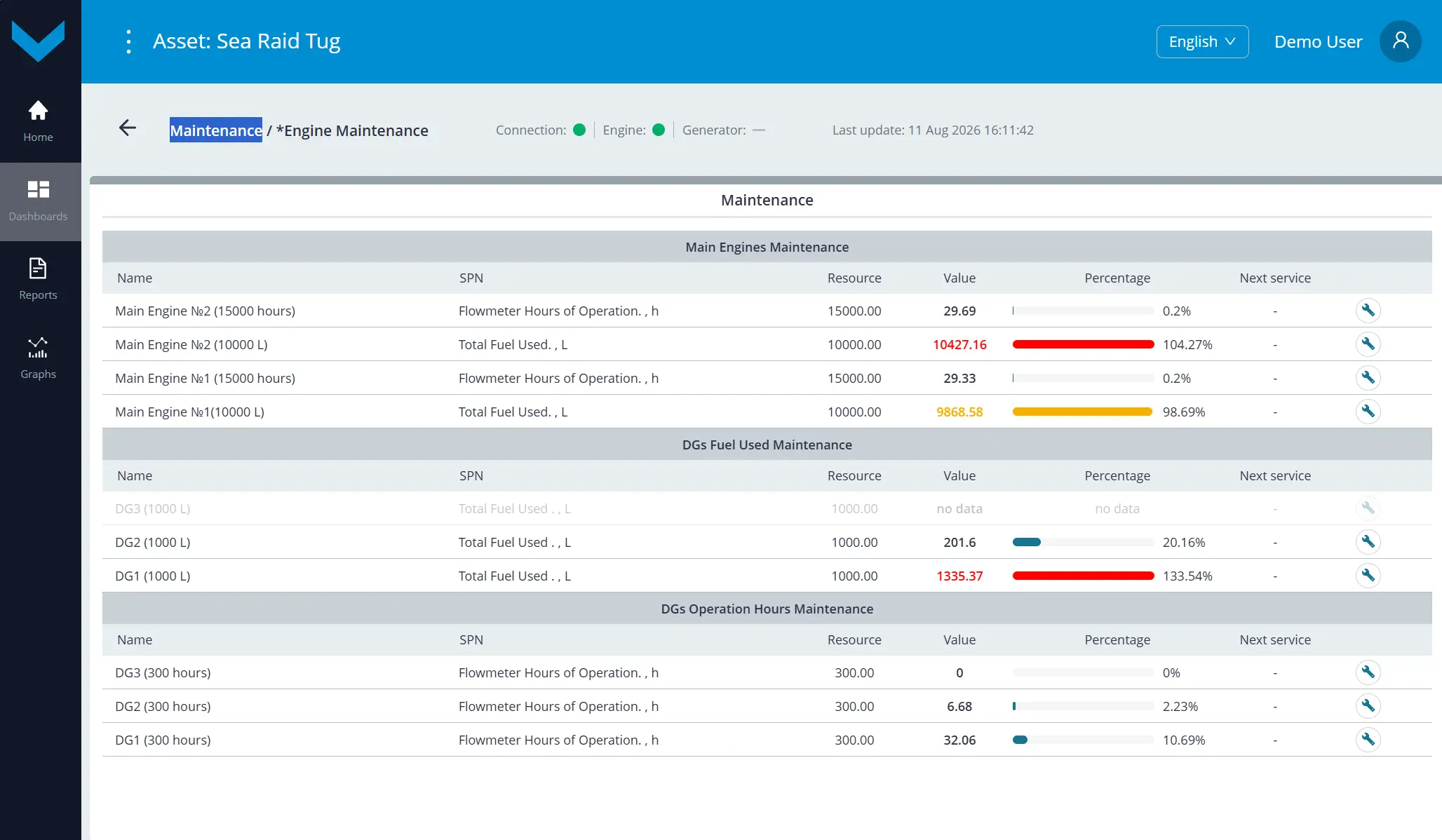Click the *Engine Maintenance breadcrumb

(x=352, y=130)
